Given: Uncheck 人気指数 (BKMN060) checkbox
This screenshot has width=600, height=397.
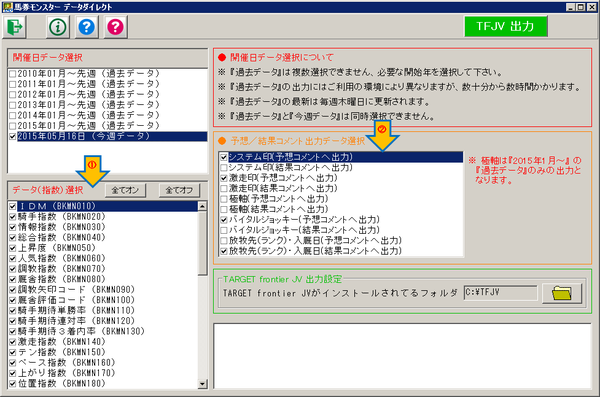Looking at the screenshot, I should [13, 258].
